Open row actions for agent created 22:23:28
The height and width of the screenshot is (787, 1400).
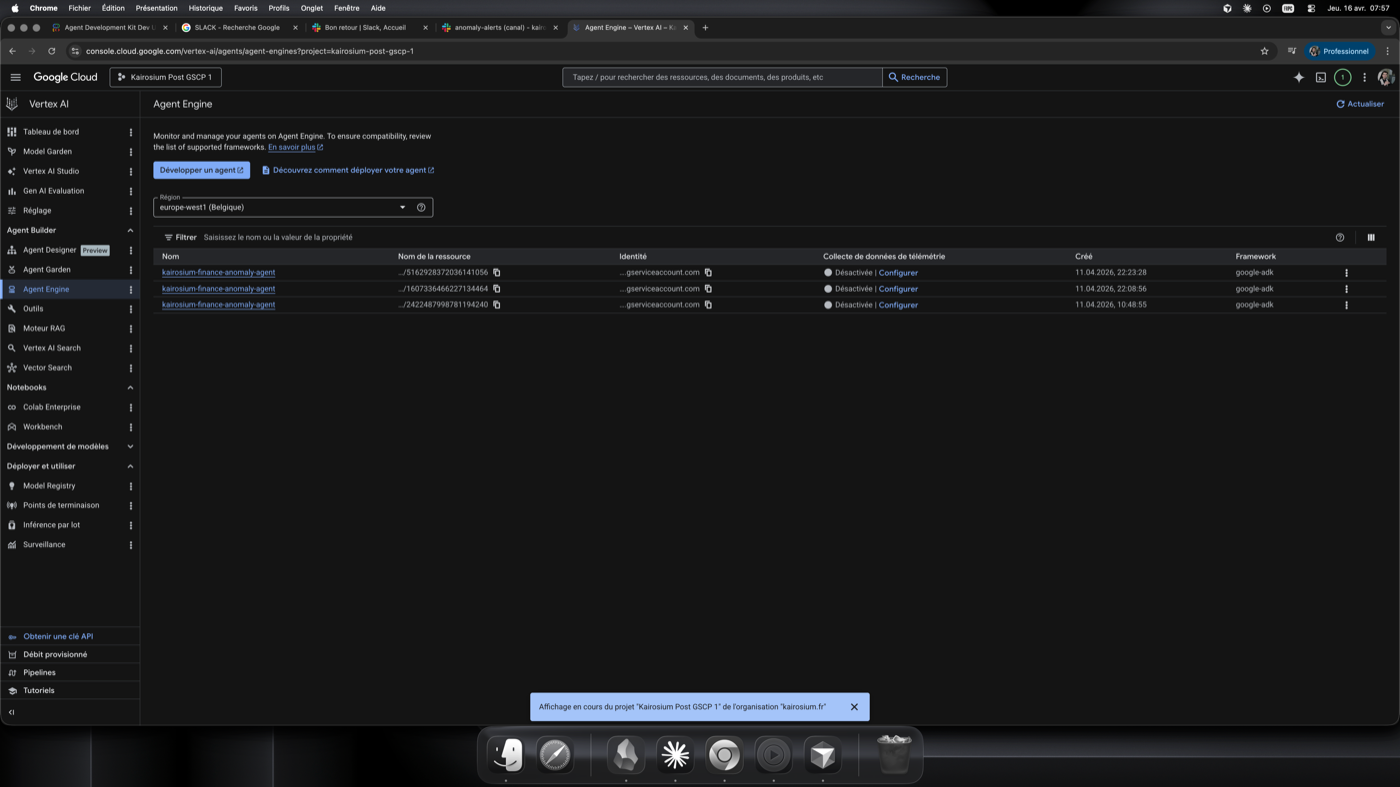pyautogui.click(x=1346, y=272)
